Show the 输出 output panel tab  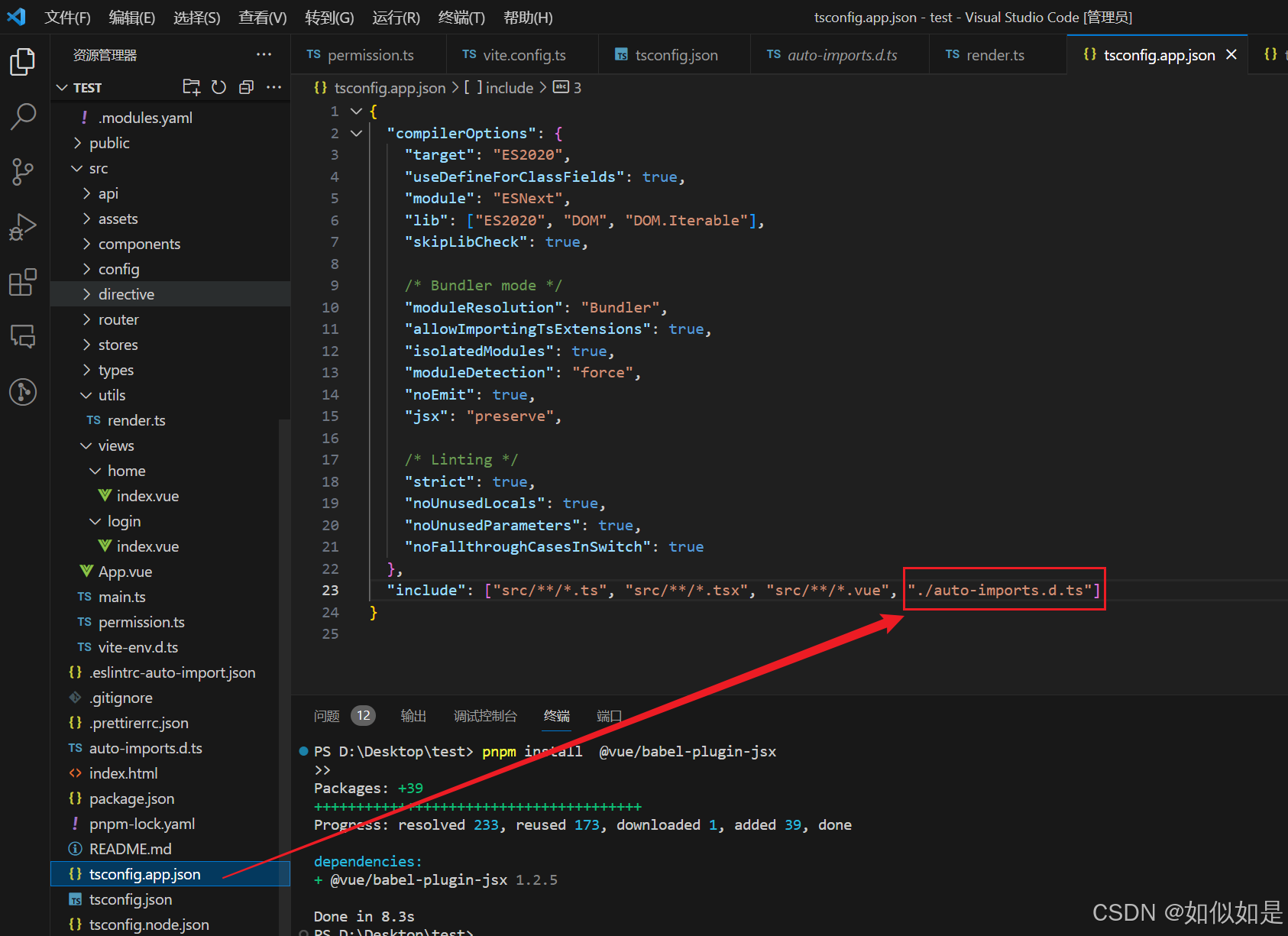413,716
